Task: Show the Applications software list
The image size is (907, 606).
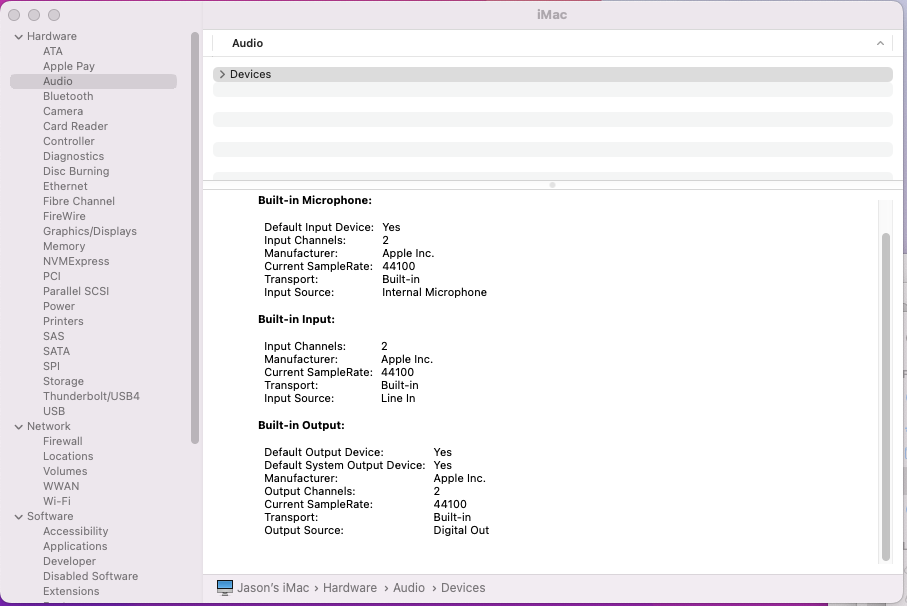Action: pyautogui.click(x=75, y=547)
